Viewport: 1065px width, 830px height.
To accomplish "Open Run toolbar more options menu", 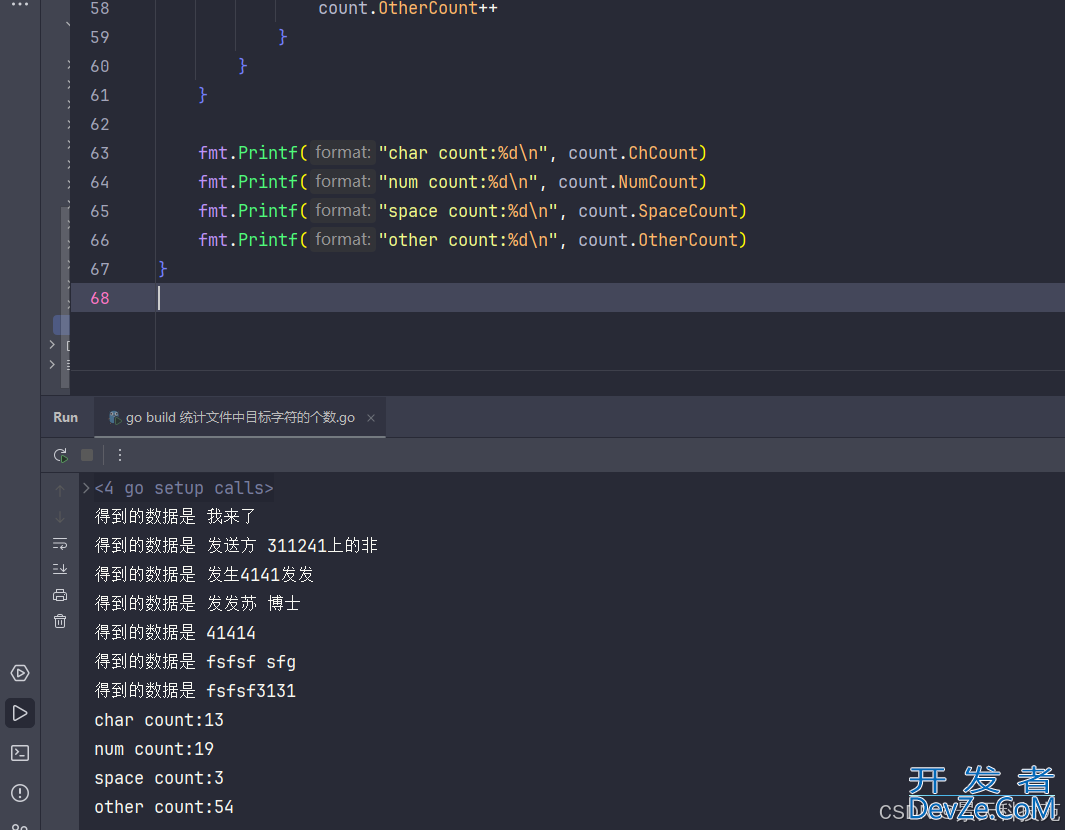I will [120, 455].
